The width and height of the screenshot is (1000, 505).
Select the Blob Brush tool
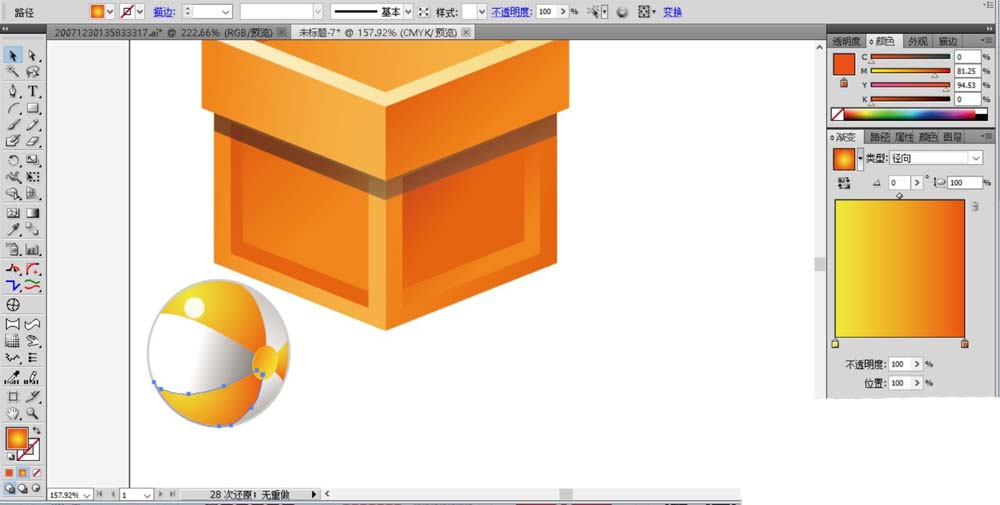coord(13,142)
